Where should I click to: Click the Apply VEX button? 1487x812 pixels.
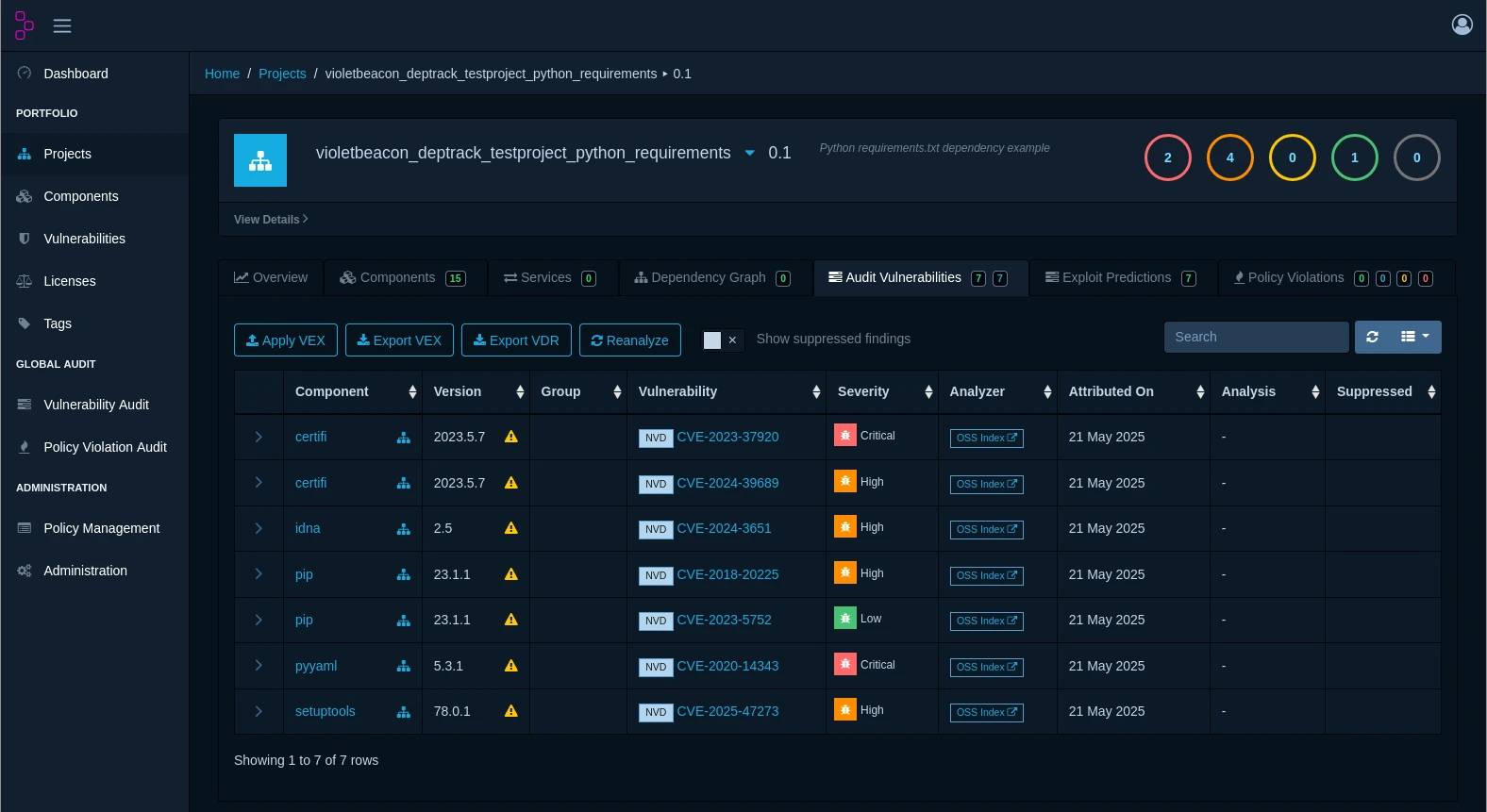(286, 340)
